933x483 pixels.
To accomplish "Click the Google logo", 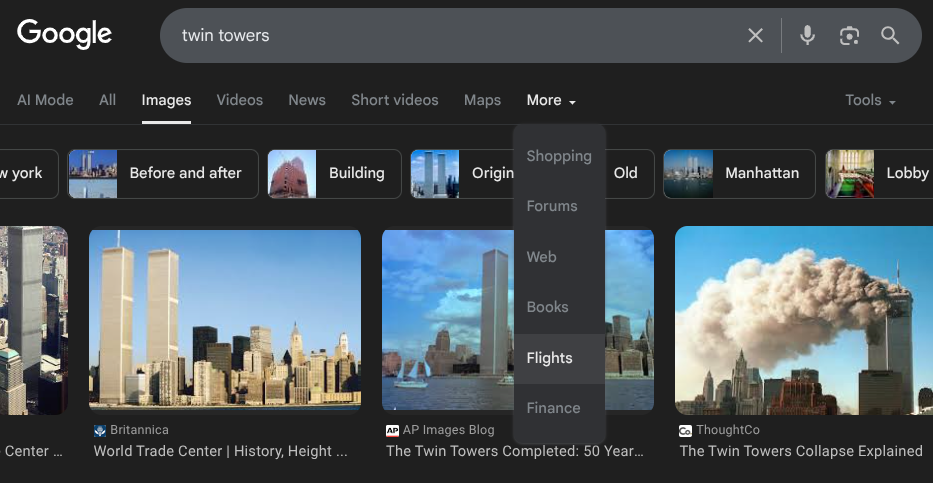I will tap(64, 34).
